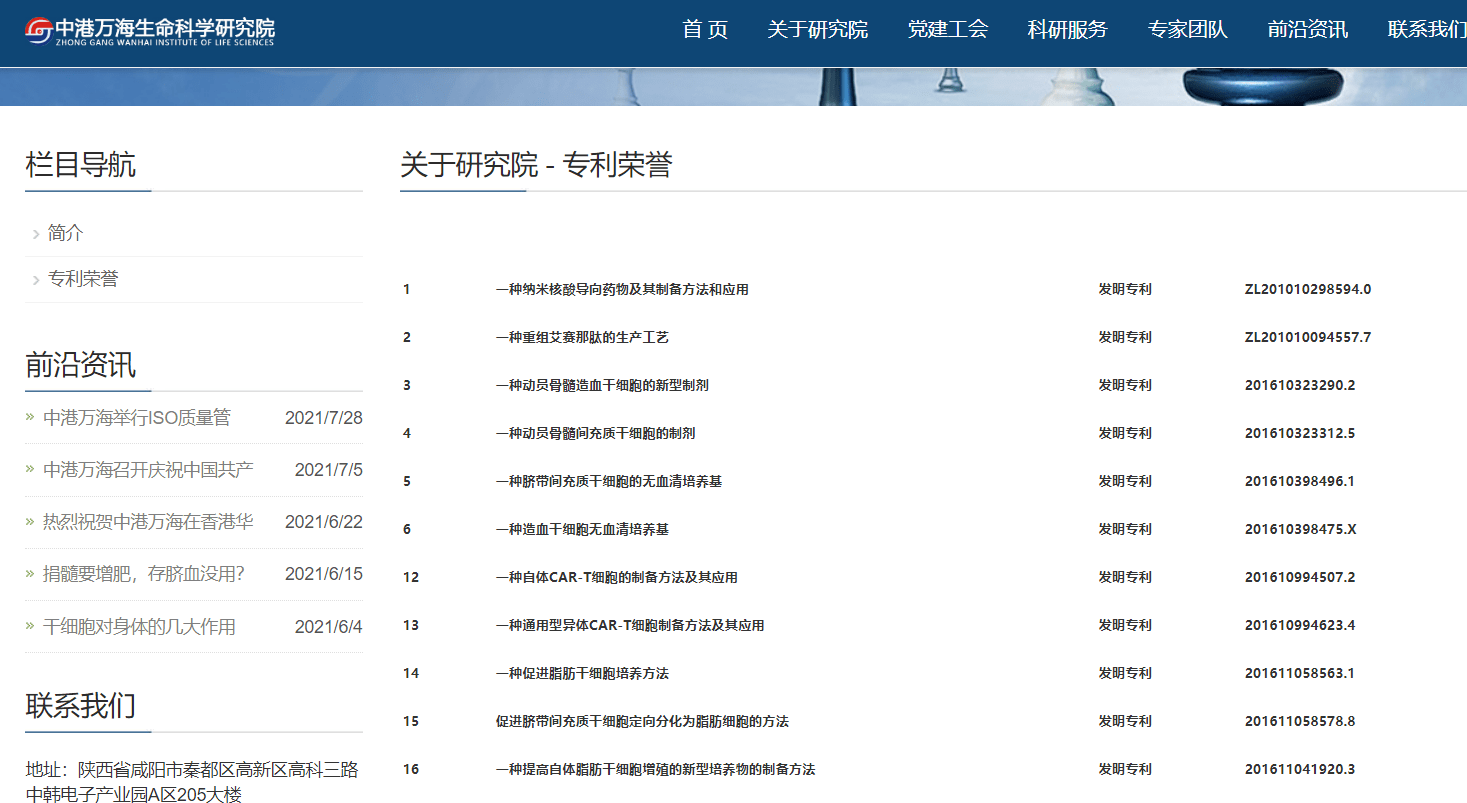1467x803 pixels.
Task: Open the 简介 sidebar link
Action: pyautogui.click(x=66, y=234)
